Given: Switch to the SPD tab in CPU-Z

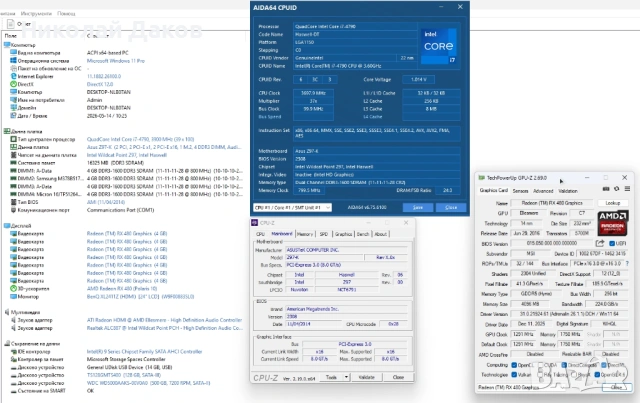Looking at the screenshot, I should [x=324, y=234].
